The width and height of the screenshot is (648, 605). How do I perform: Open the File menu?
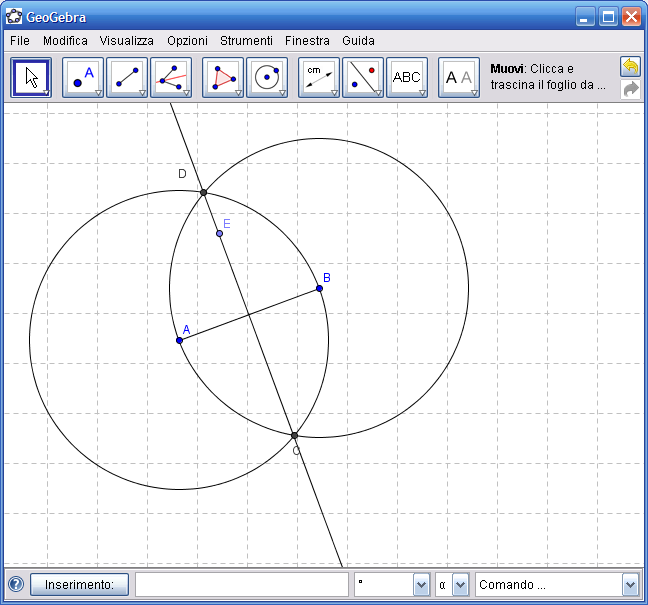[20, 41]
